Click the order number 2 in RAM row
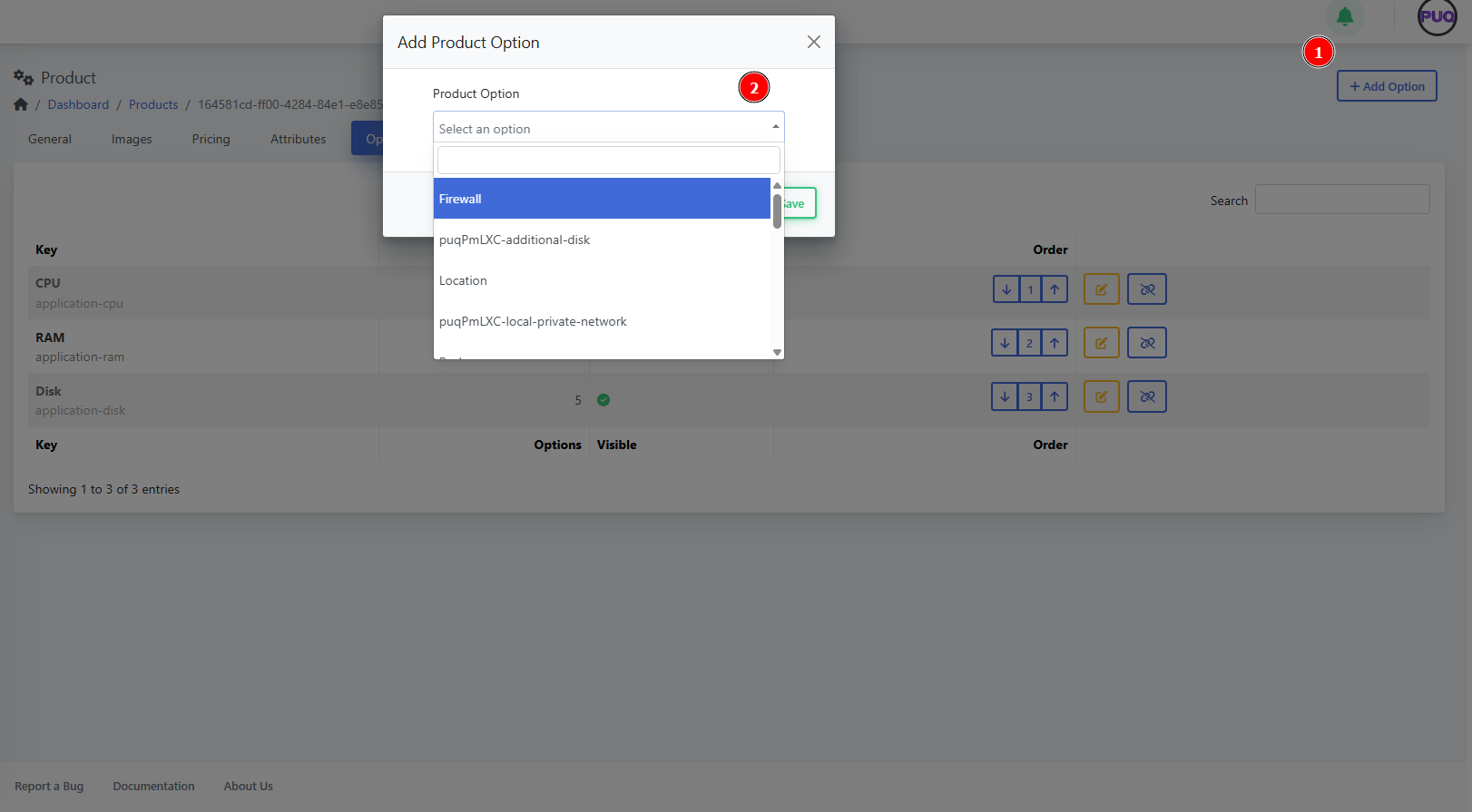The image size is (1472, 812). 1029,343
